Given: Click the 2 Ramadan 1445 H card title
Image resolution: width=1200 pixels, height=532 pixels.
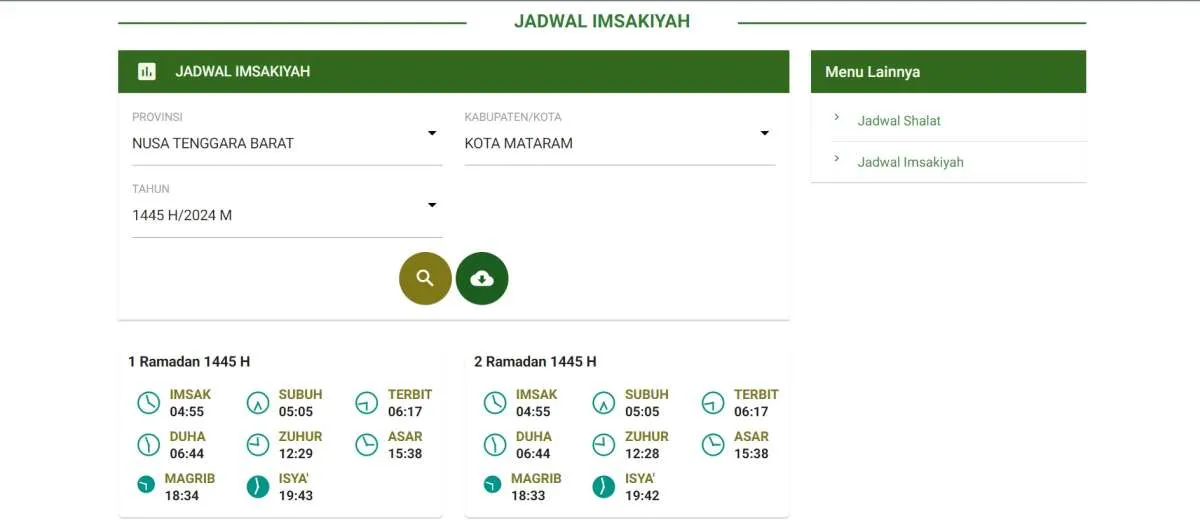Looking at the screenshot, I should [x=535, y=361].
